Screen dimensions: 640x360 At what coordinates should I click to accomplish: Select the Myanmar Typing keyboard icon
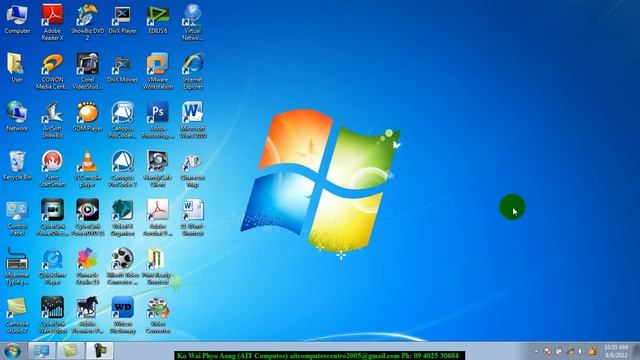coord(17,266)
